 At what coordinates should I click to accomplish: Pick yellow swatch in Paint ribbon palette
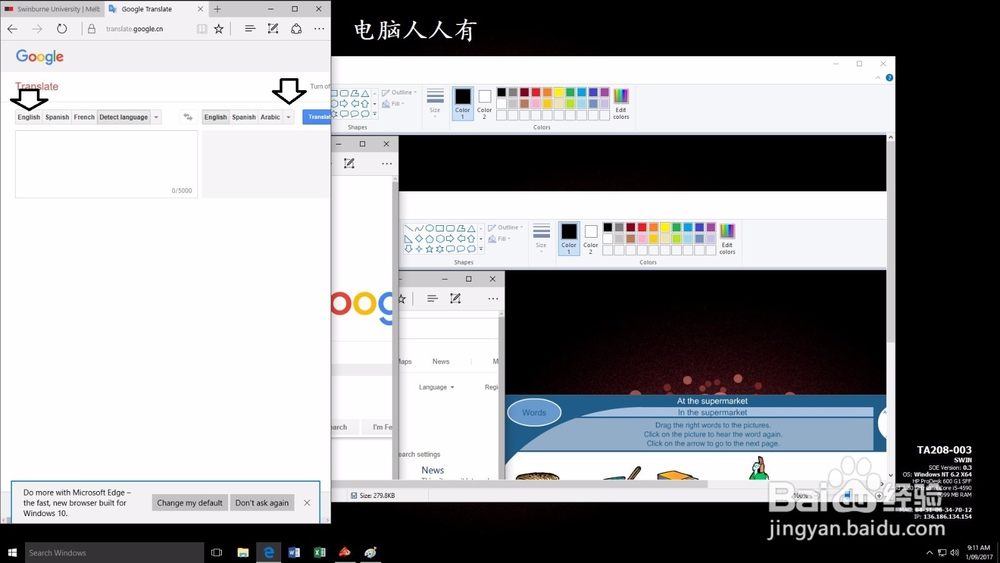coord(559,92)
